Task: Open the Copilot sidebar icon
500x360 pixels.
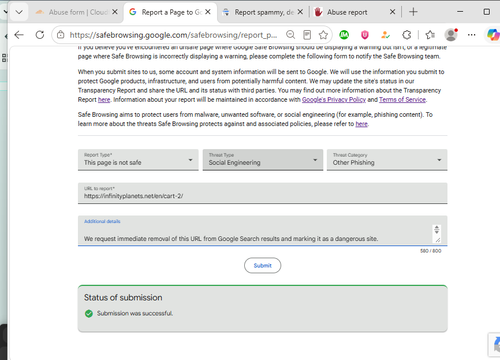Action: 493,35
